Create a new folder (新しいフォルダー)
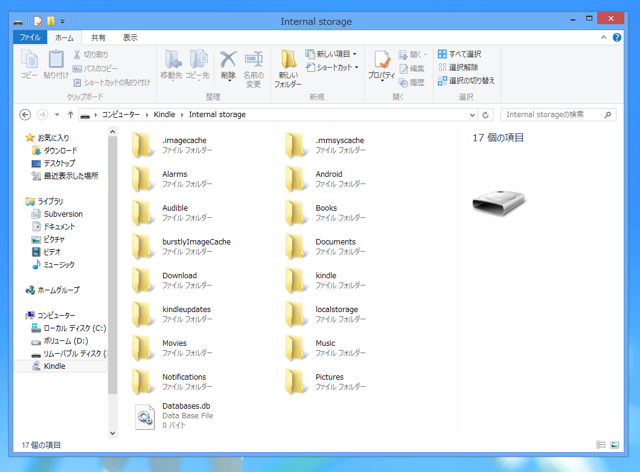Screen dimensions: 640x472 pyautogui.click(x=288, y=69)
